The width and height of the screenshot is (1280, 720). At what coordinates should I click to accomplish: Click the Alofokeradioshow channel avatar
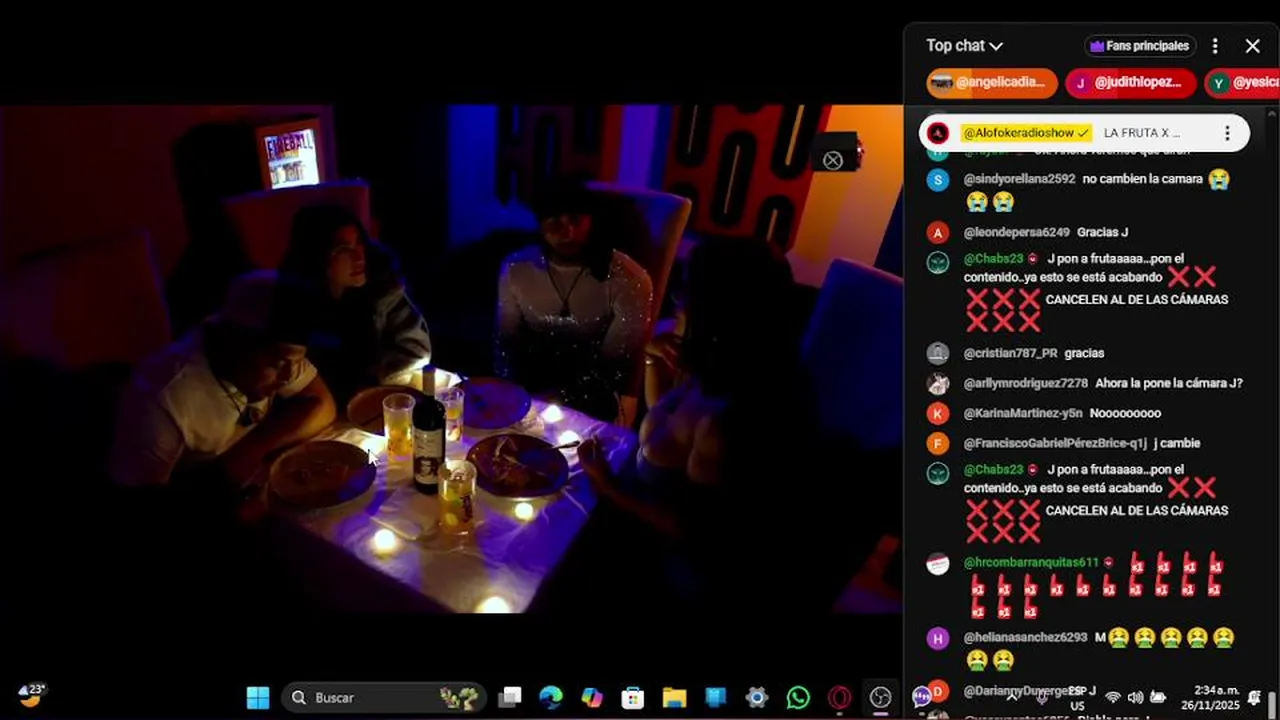coord(938,133)
